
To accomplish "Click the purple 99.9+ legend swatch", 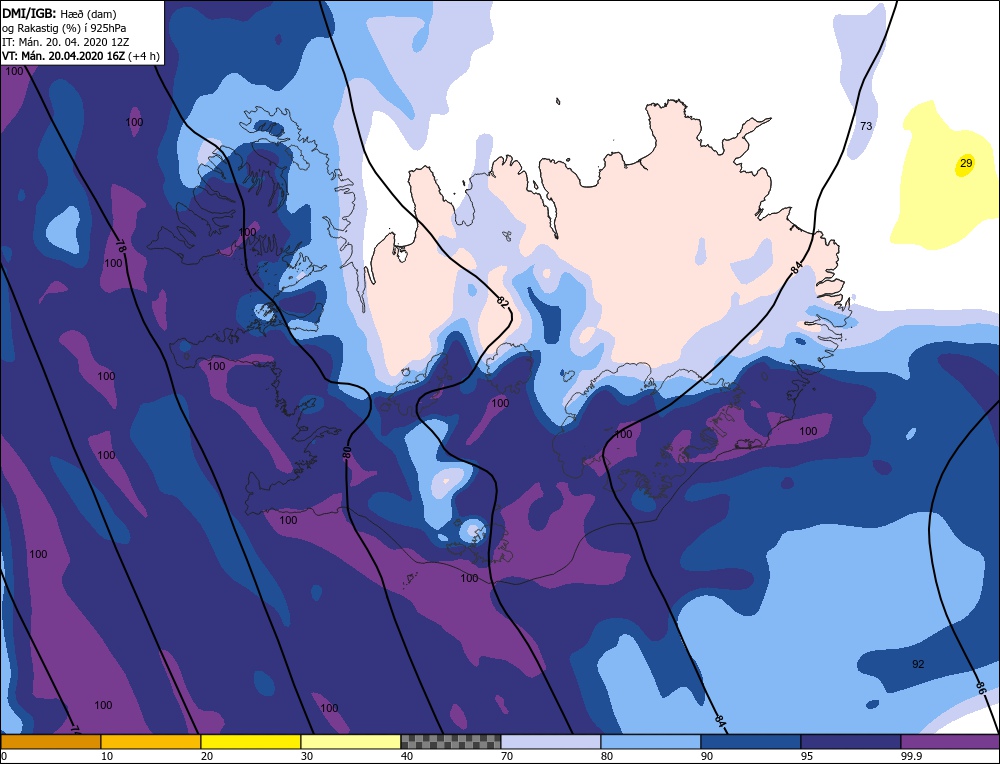I will (950, 742).
